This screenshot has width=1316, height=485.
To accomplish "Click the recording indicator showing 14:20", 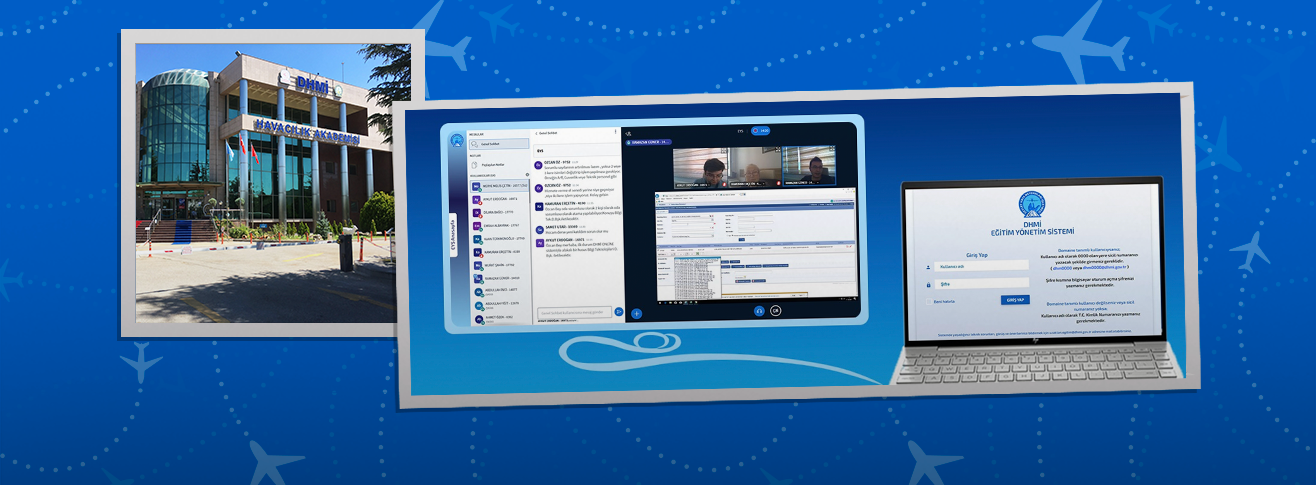I will (761, 130).
